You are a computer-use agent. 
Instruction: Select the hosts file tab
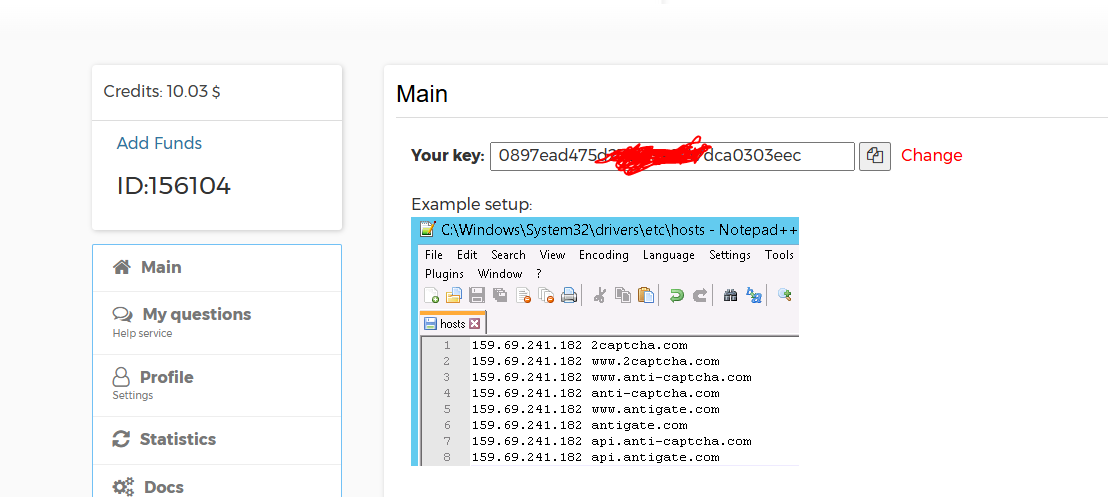(x=452, y=324)
